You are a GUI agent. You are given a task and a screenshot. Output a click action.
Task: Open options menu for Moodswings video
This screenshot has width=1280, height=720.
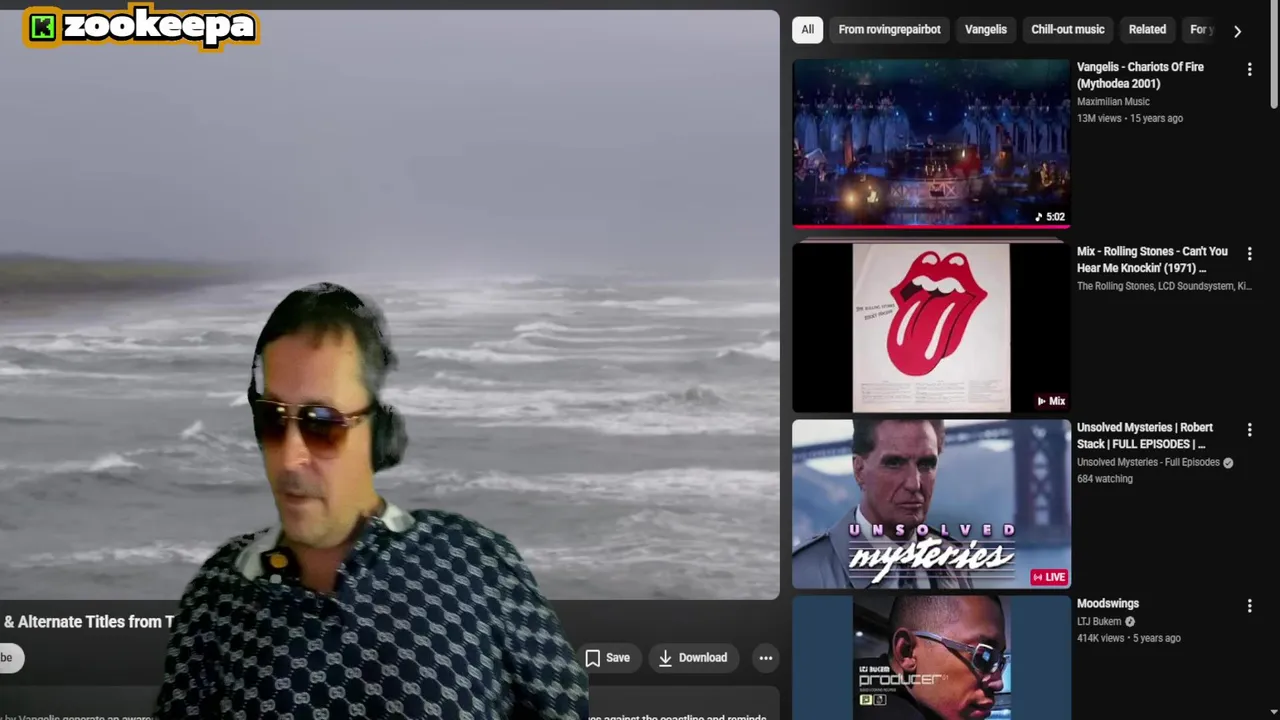click(1249, 606)
